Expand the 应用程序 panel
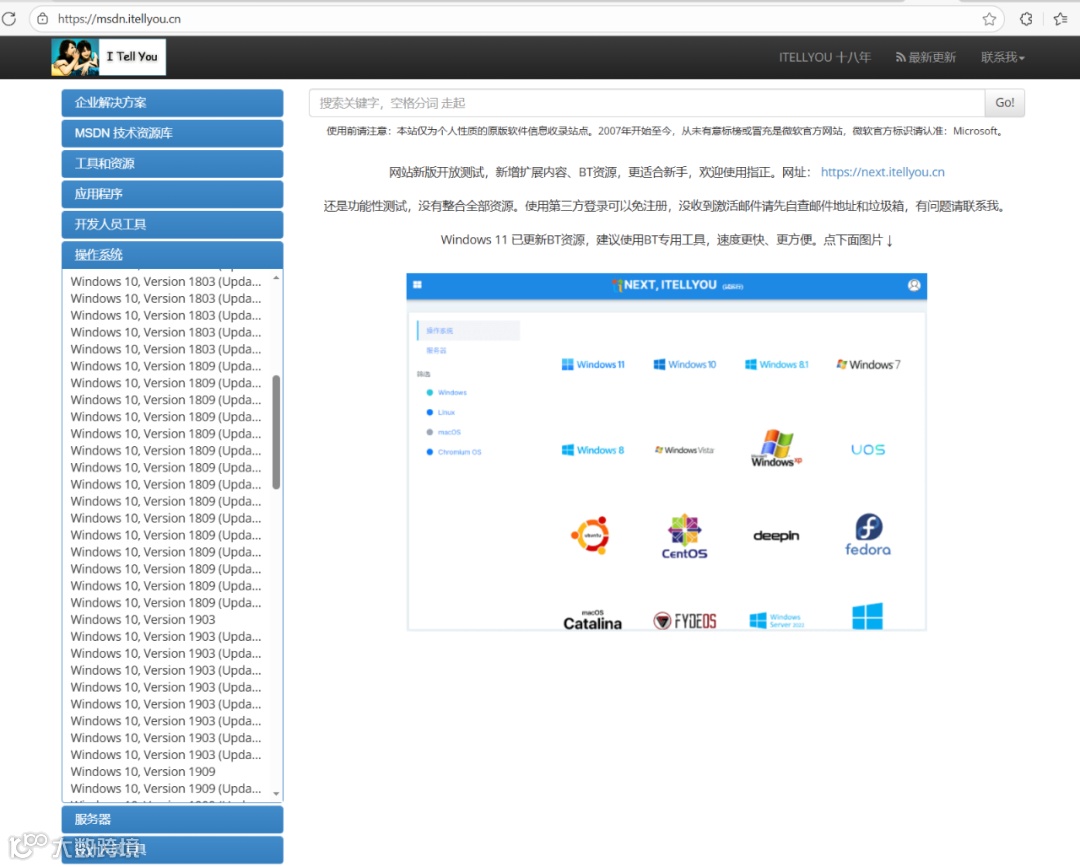1080x867 pixels. [x=172, y=194]
